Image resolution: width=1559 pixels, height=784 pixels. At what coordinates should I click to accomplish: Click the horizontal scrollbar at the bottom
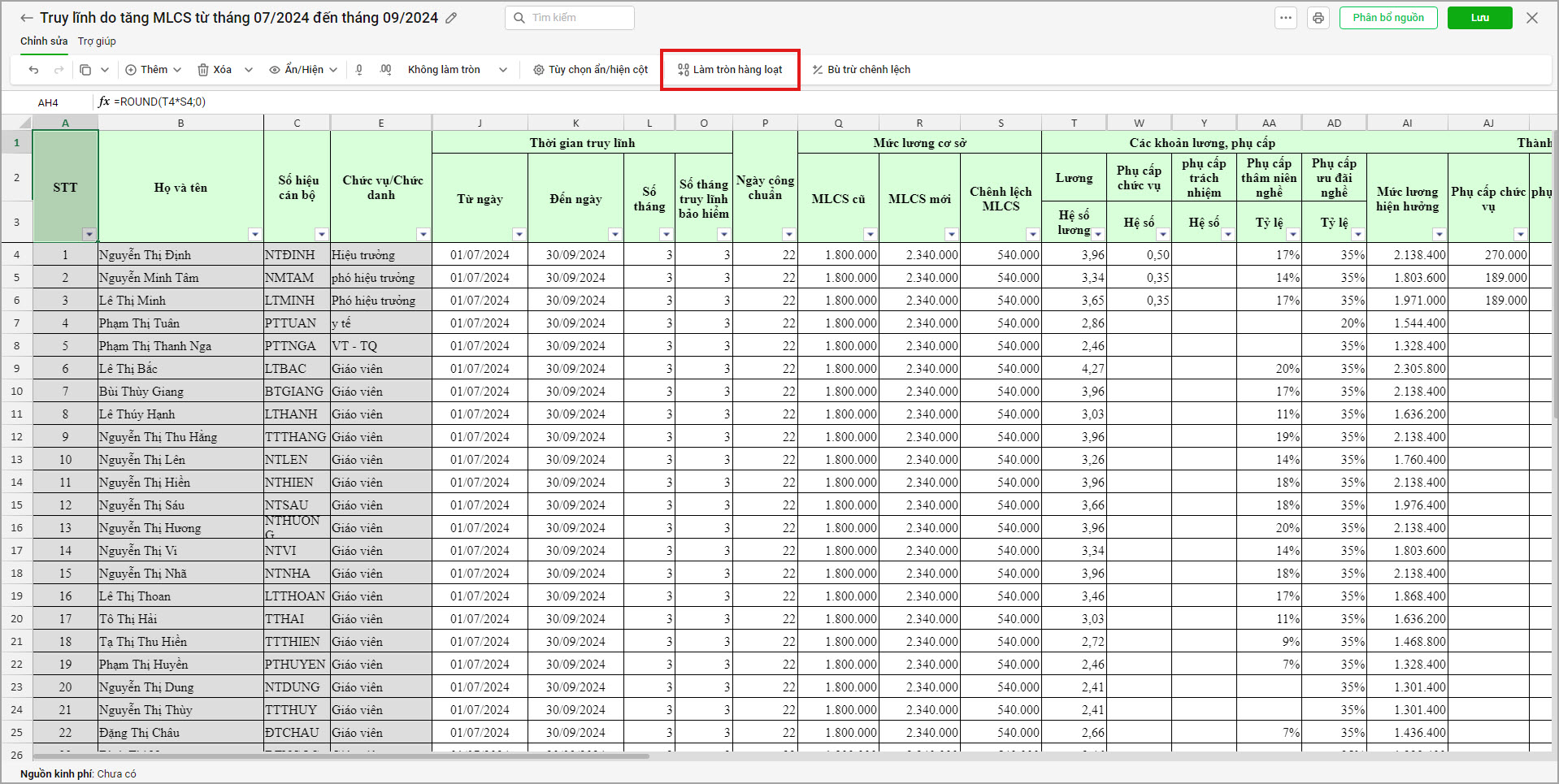341,756
